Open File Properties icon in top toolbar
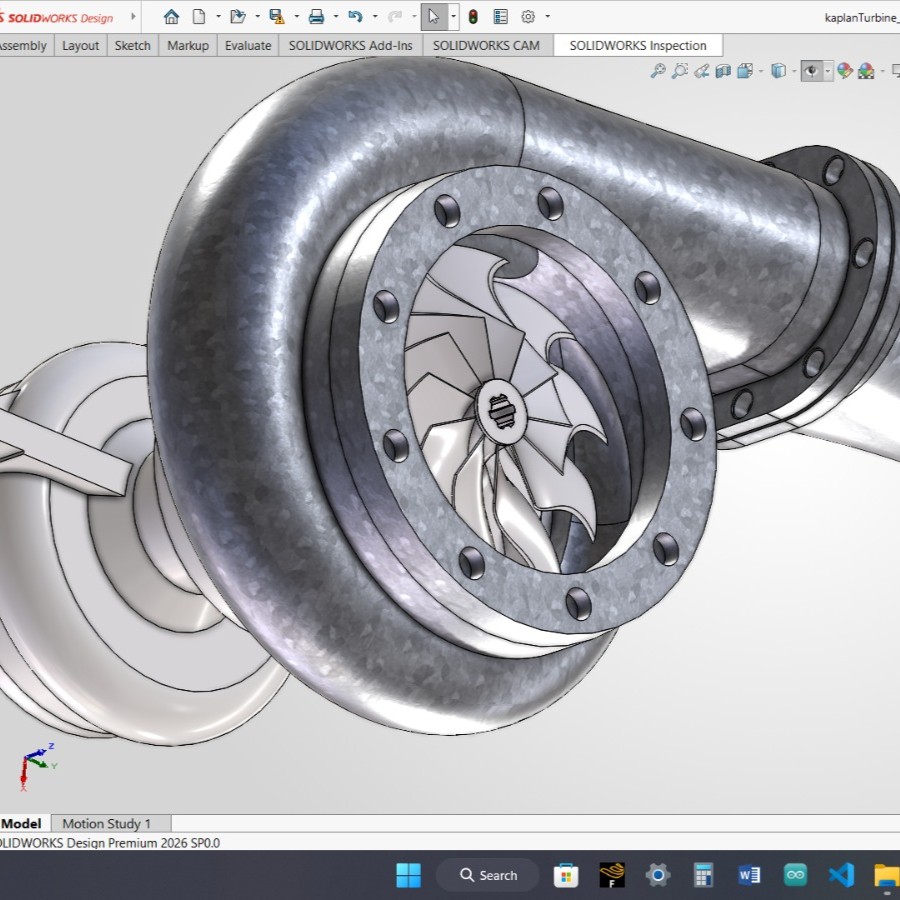This screenshot has width=900, height=900. [x=501, y=17]
